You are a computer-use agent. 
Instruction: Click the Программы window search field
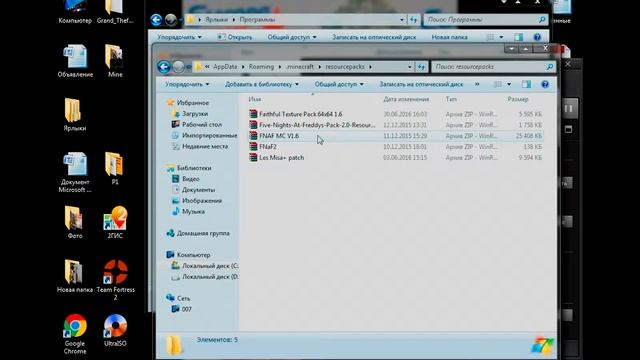tap(485, 20)
